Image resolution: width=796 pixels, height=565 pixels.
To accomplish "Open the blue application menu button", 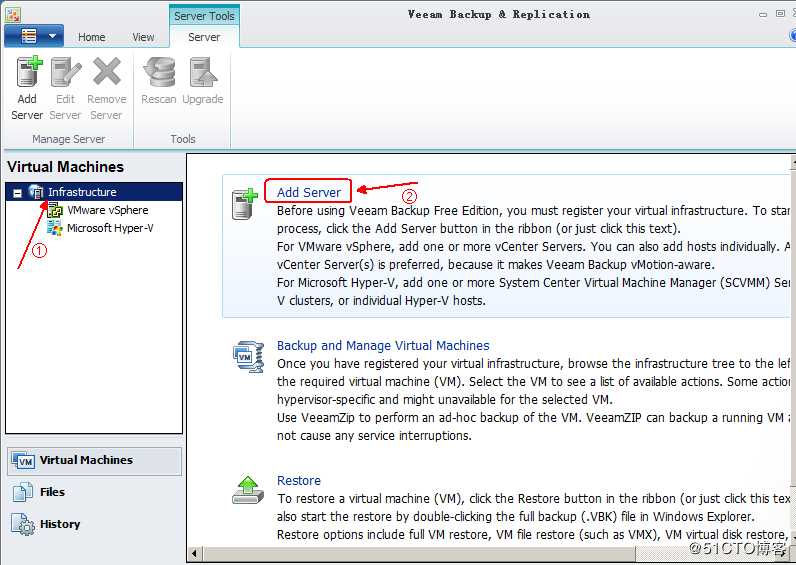I will (x=34, y=36).
